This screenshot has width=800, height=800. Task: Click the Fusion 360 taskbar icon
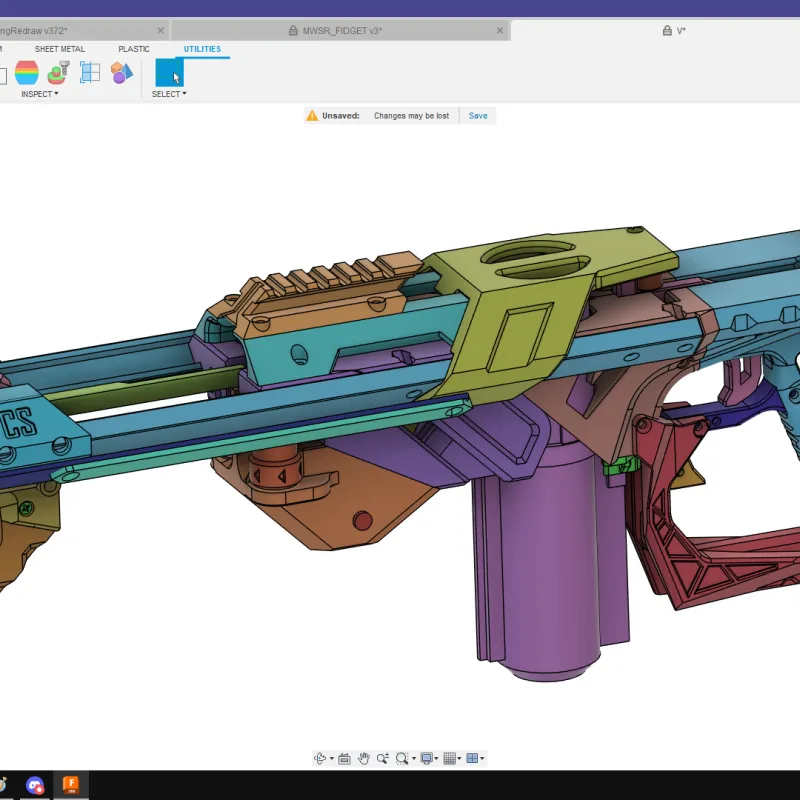pyautogui.click(x=71, y=785)
